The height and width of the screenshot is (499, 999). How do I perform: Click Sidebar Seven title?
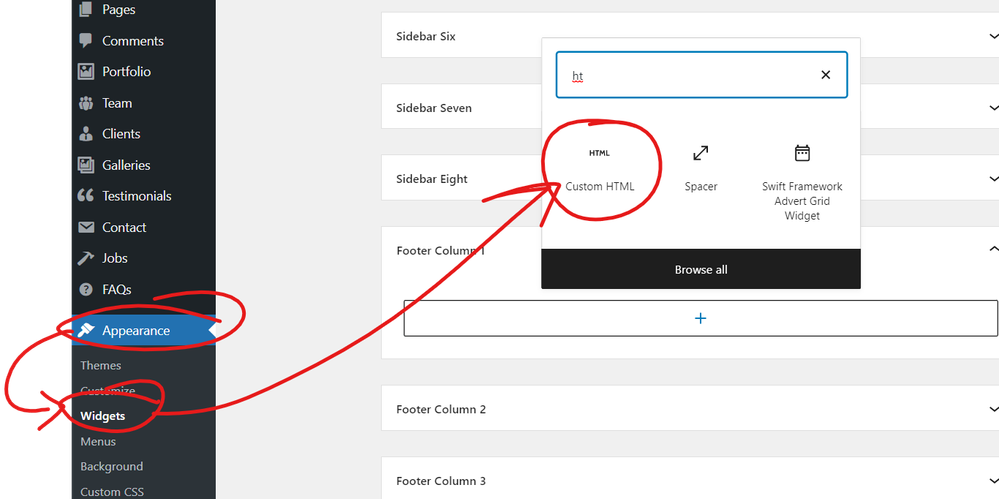(x=434, y=108)
